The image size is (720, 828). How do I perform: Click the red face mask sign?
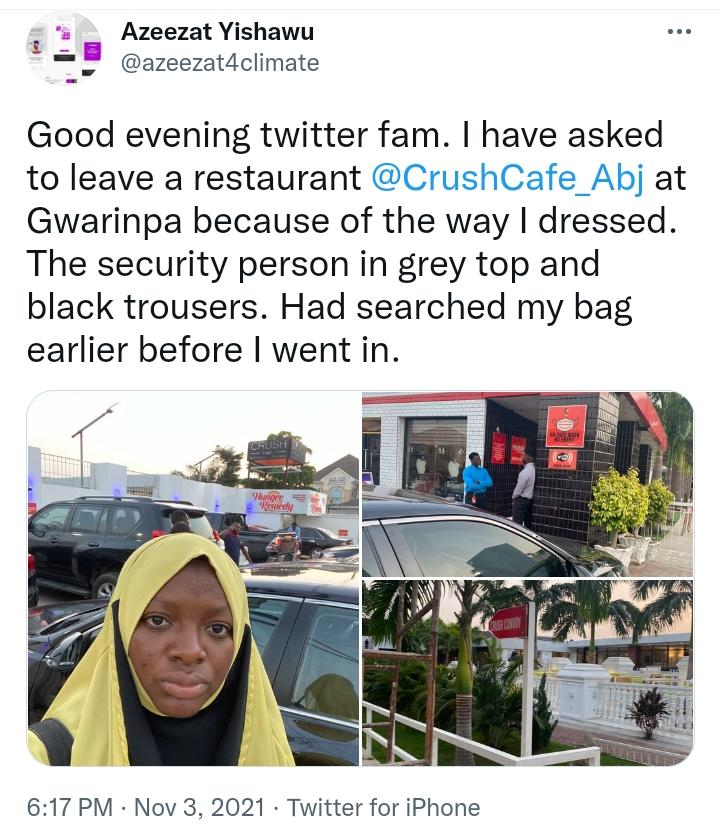coord(566,427)
